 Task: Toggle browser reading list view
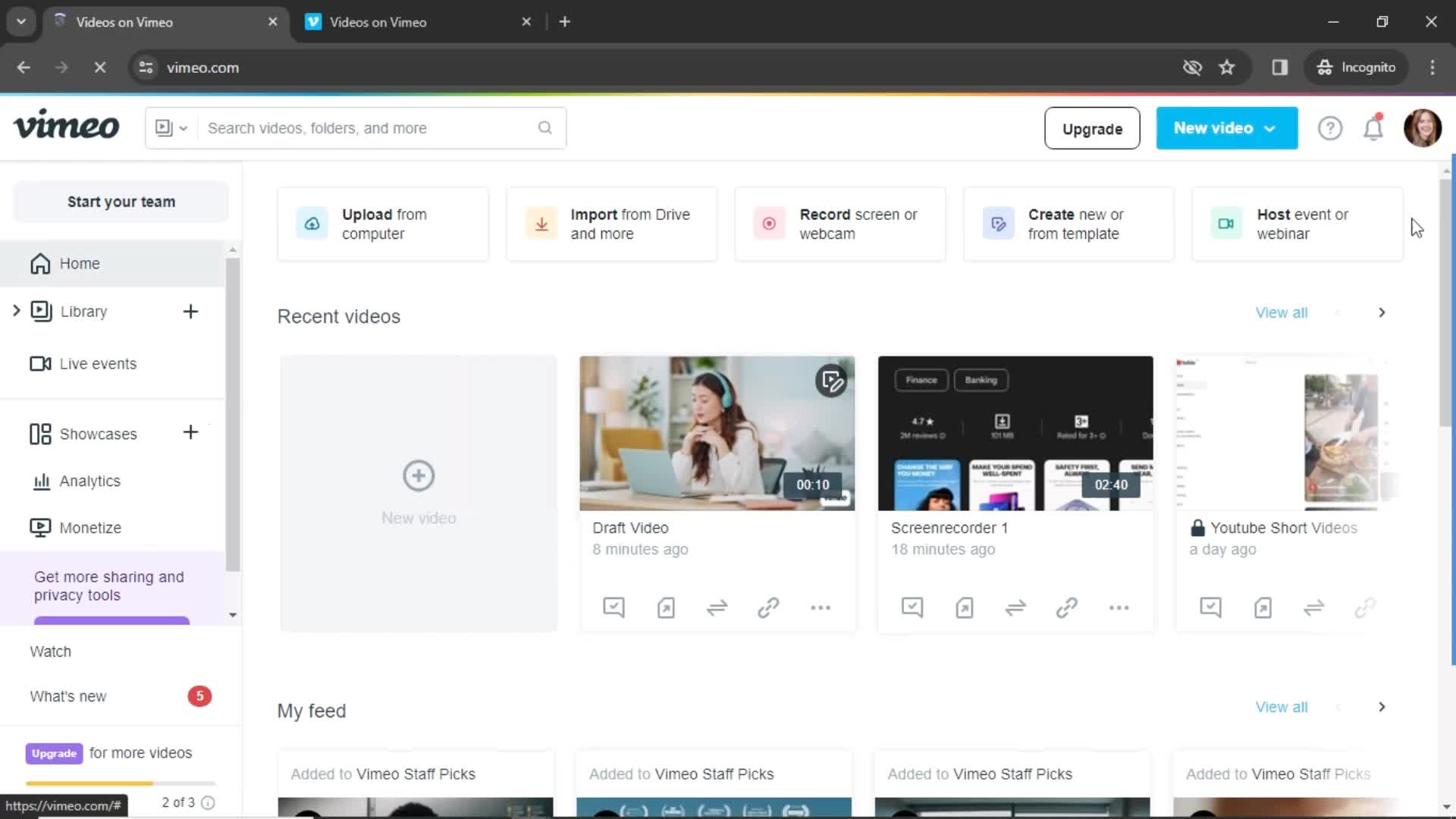pyautogui.click(x=1280, y=67)
